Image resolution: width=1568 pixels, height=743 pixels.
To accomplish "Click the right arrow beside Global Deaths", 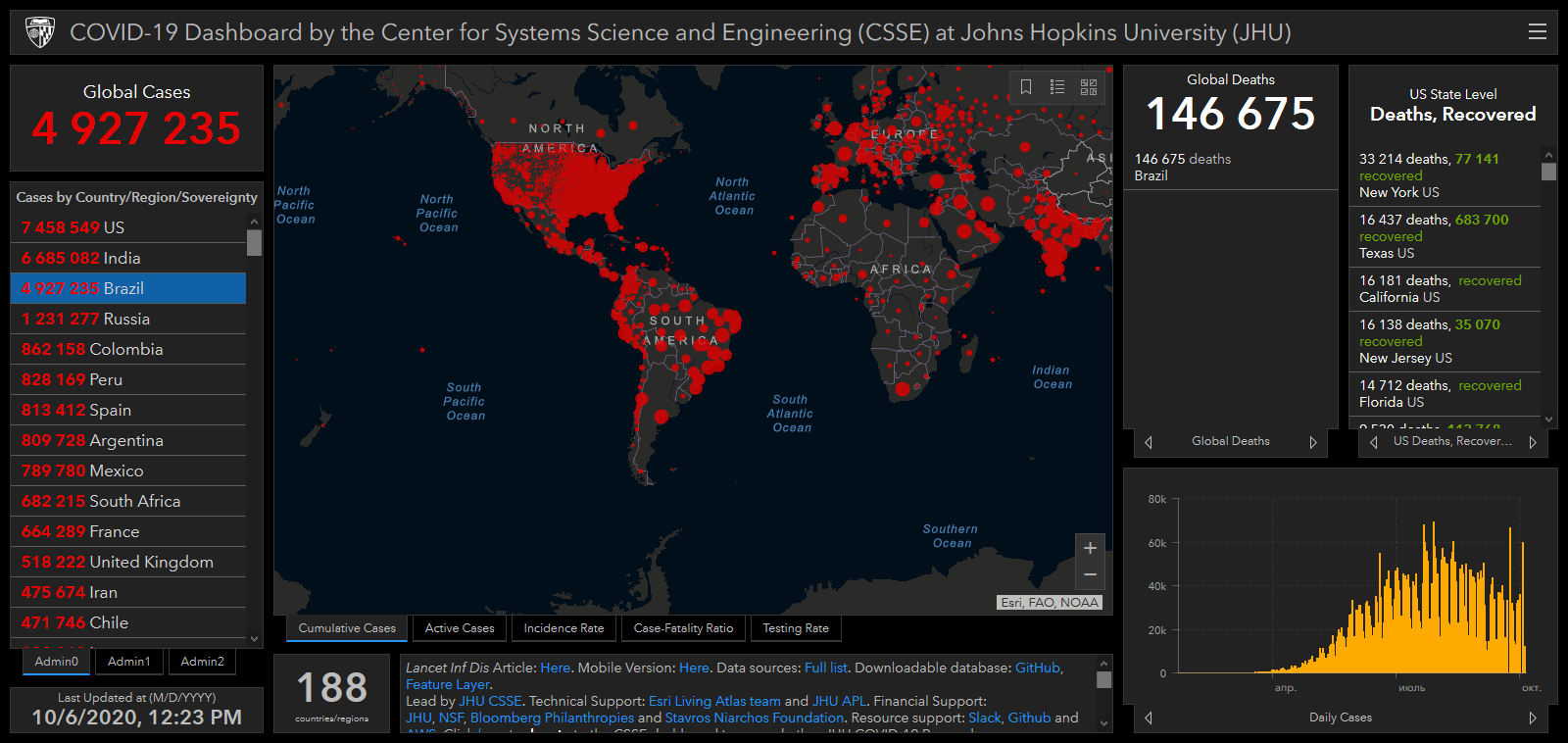I will pos(1313,442).
